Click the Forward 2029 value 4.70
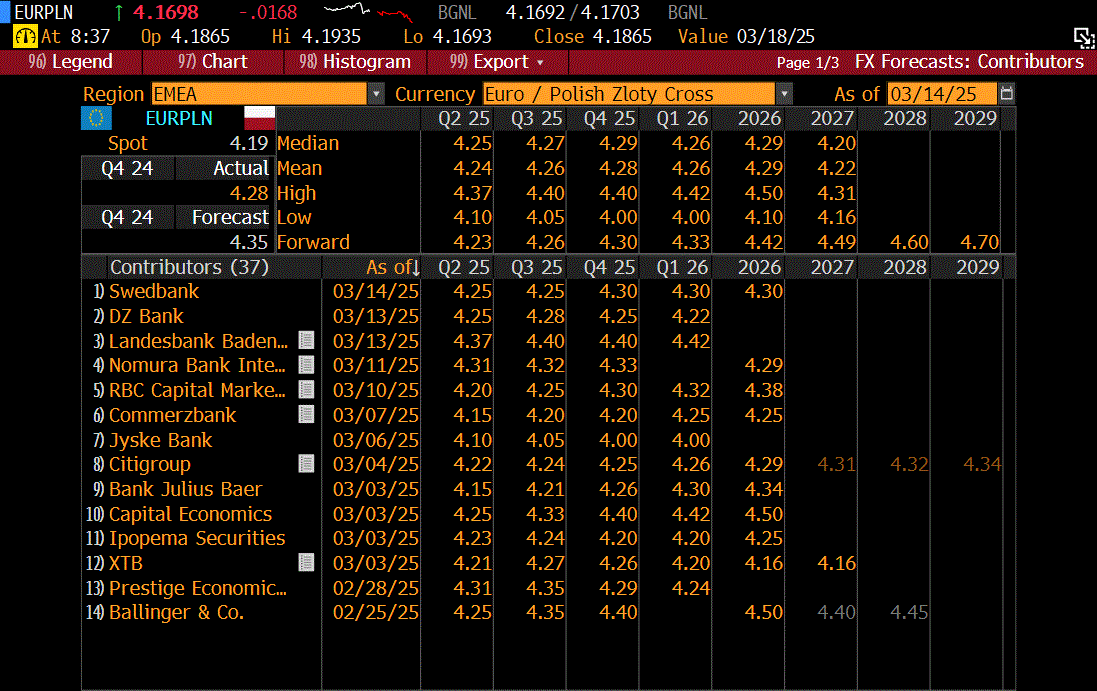The width and height of the screenshot is (1097, 691). 979,242
